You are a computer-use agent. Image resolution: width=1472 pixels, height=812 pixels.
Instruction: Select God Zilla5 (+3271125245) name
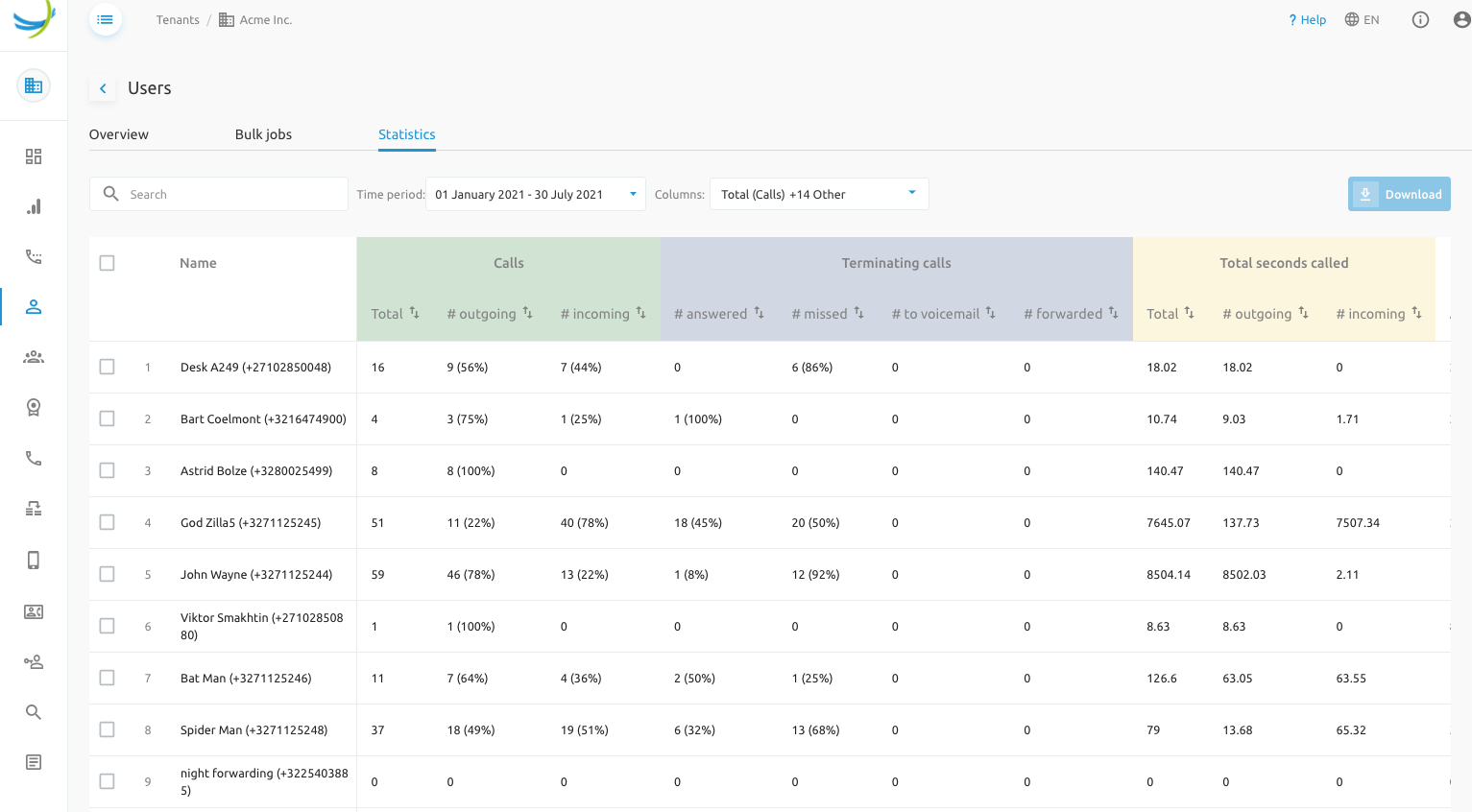pyautogui.click(x=251, y=522)
